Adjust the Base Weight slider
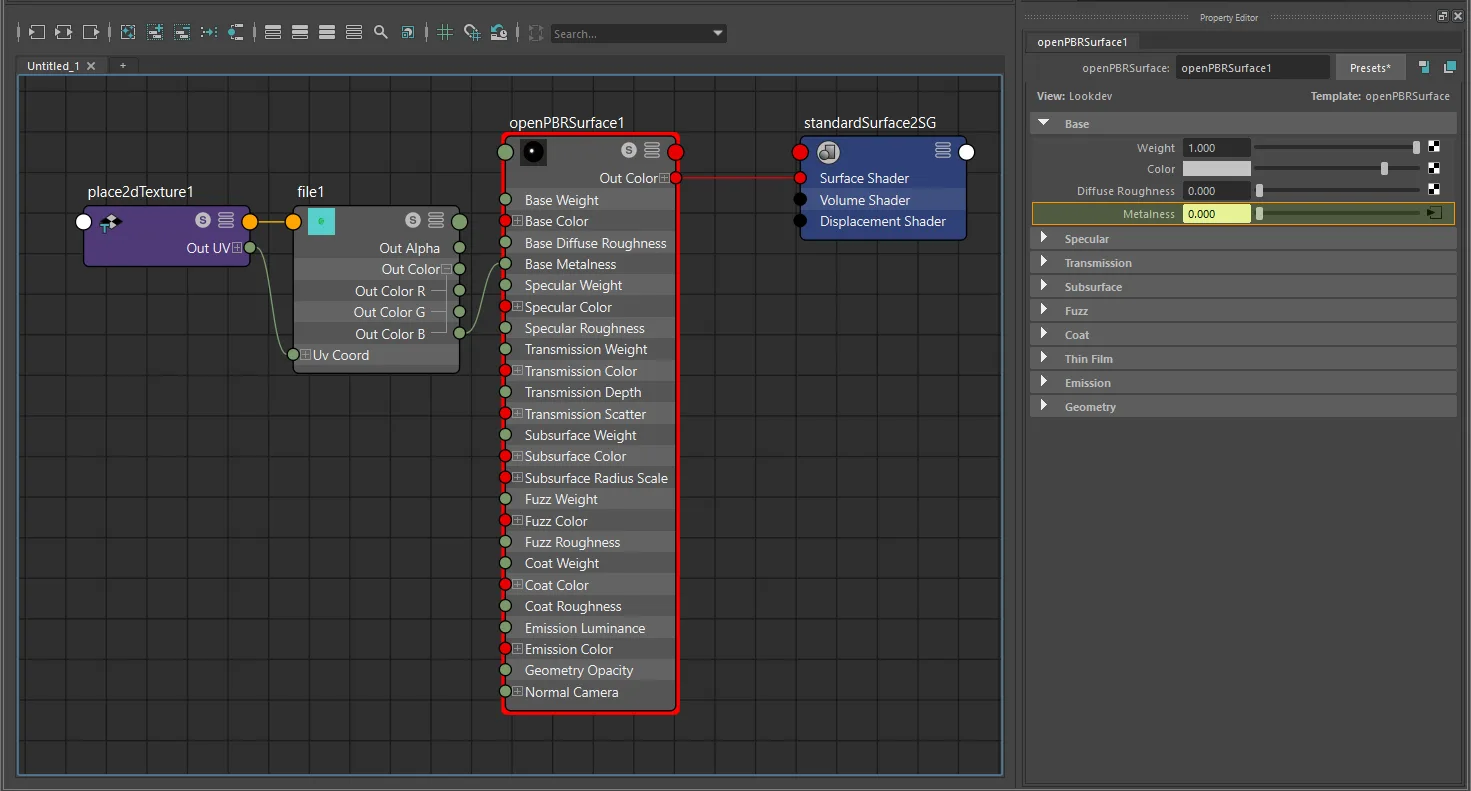The image size is (1471, 791). click(x=1337, y=147)
